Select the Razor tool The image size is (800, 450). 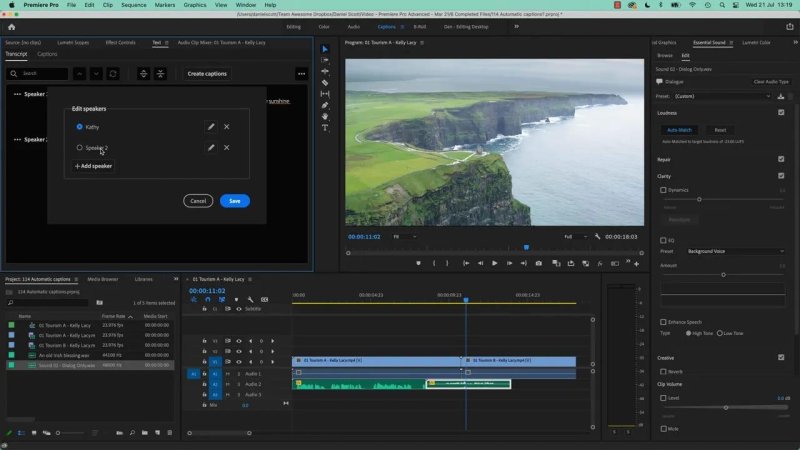325,83
